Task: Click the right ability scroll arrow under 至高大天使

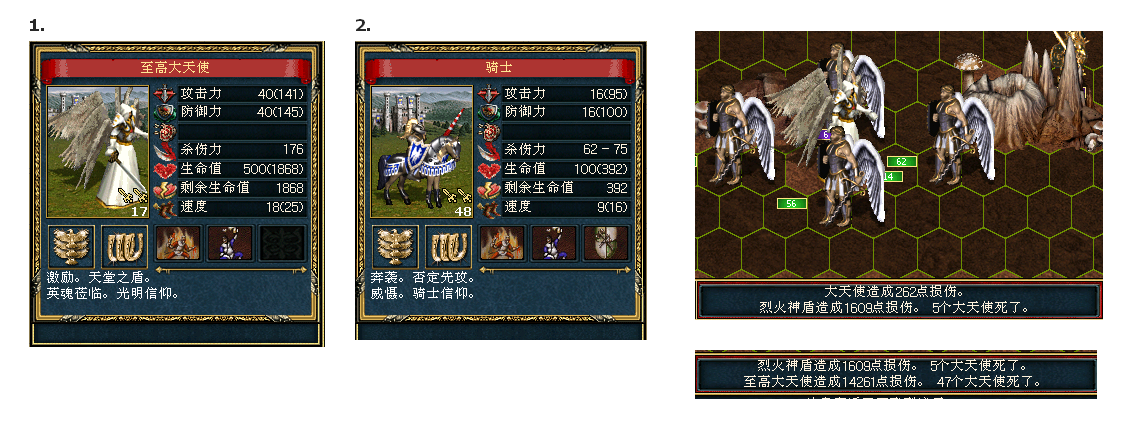Action: pyautogui.click(x=303, y=270)
